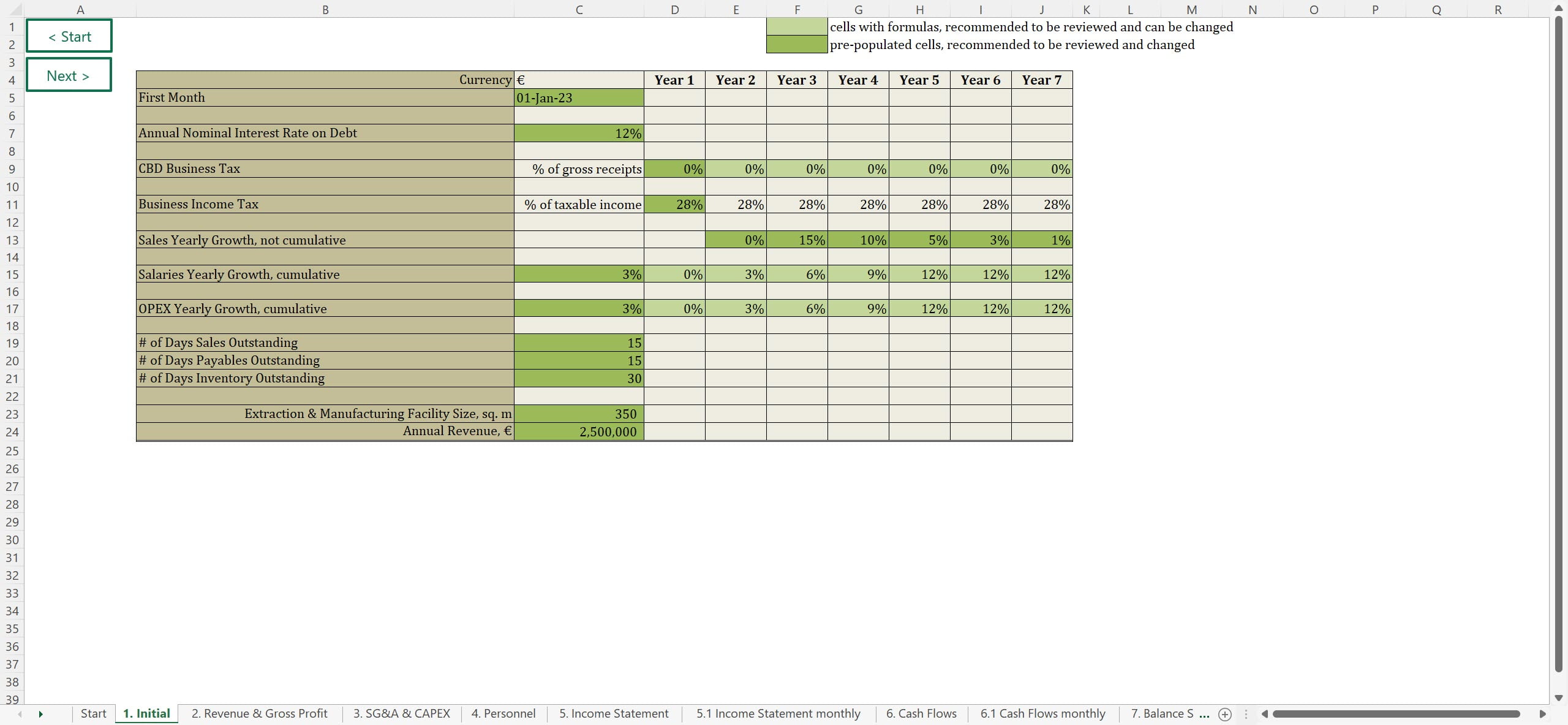
Task: Select the row 13 header
Action: (x=12, y=240)
